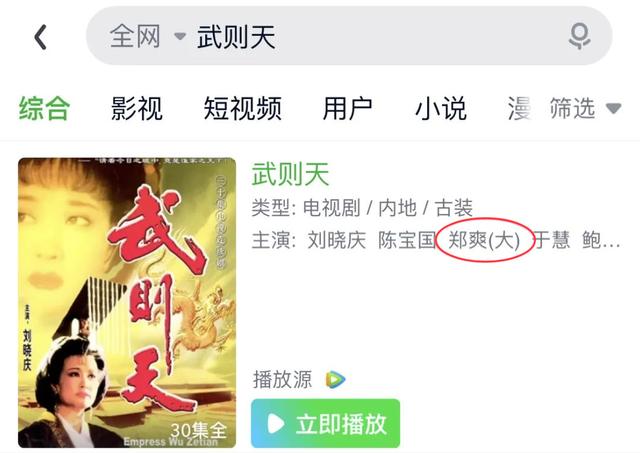Open the green 武则天 title link
This screenshot has height=453, width=640.
[x=290, y=174]
